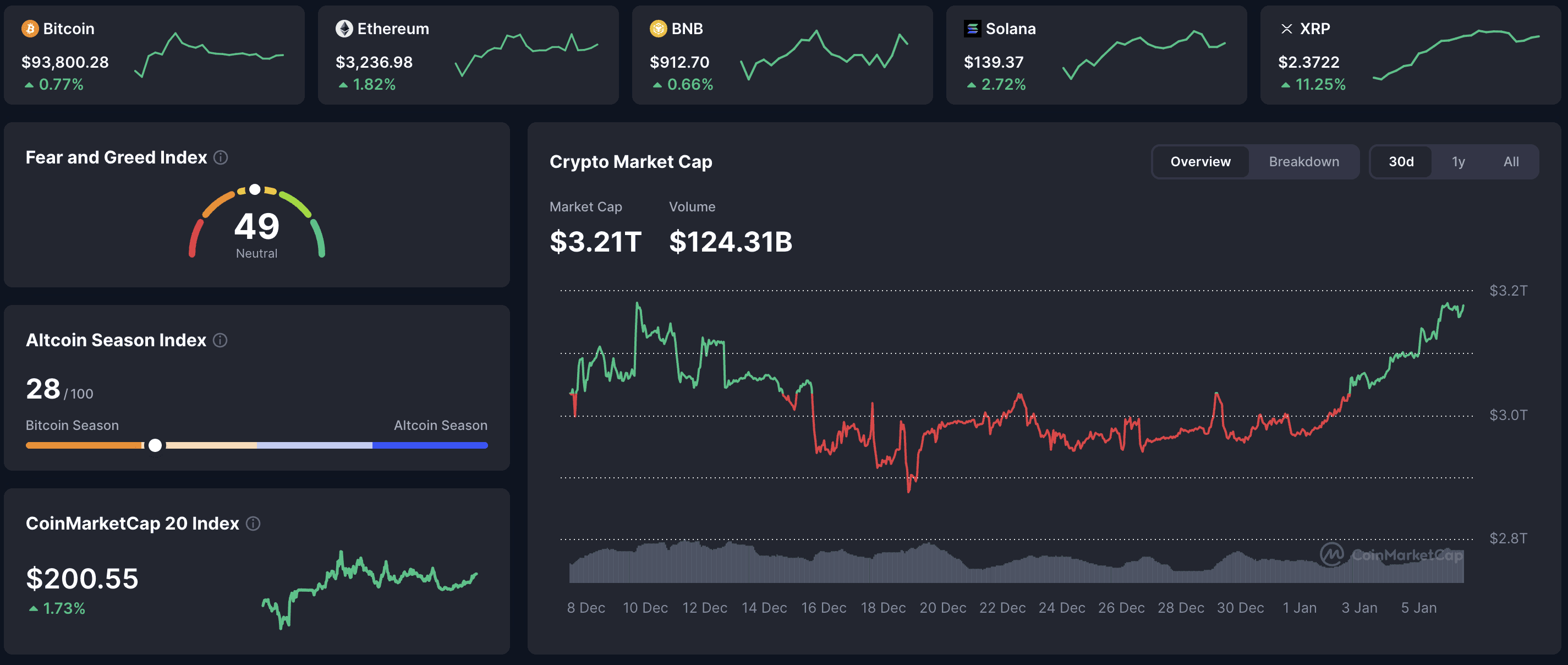1568x665 pixels.
Task: Switch to the Breakdown tab
Action: point(1304,161)
